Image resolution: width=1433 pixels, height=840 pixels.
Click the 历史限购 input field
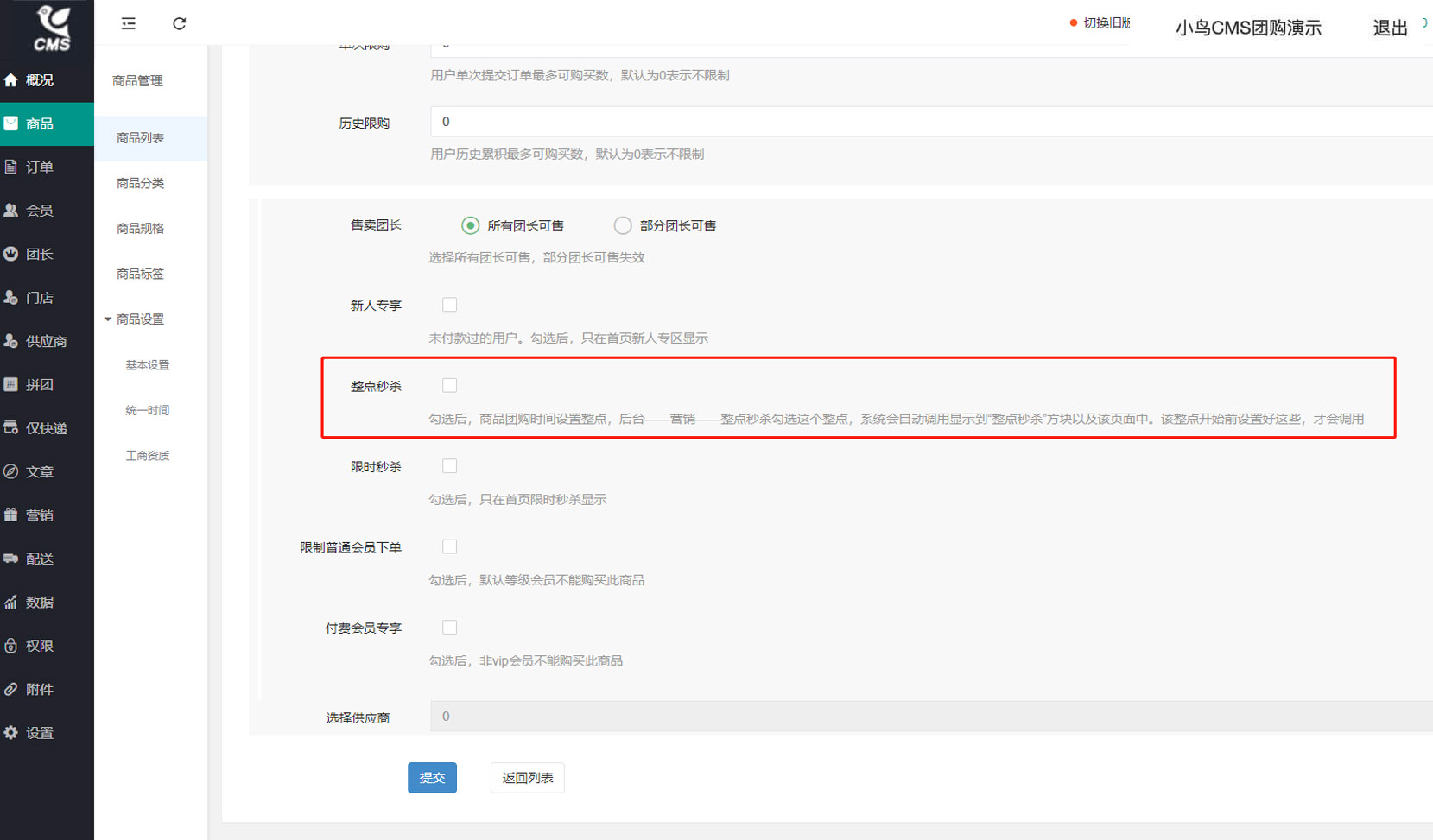pos(931,122)
